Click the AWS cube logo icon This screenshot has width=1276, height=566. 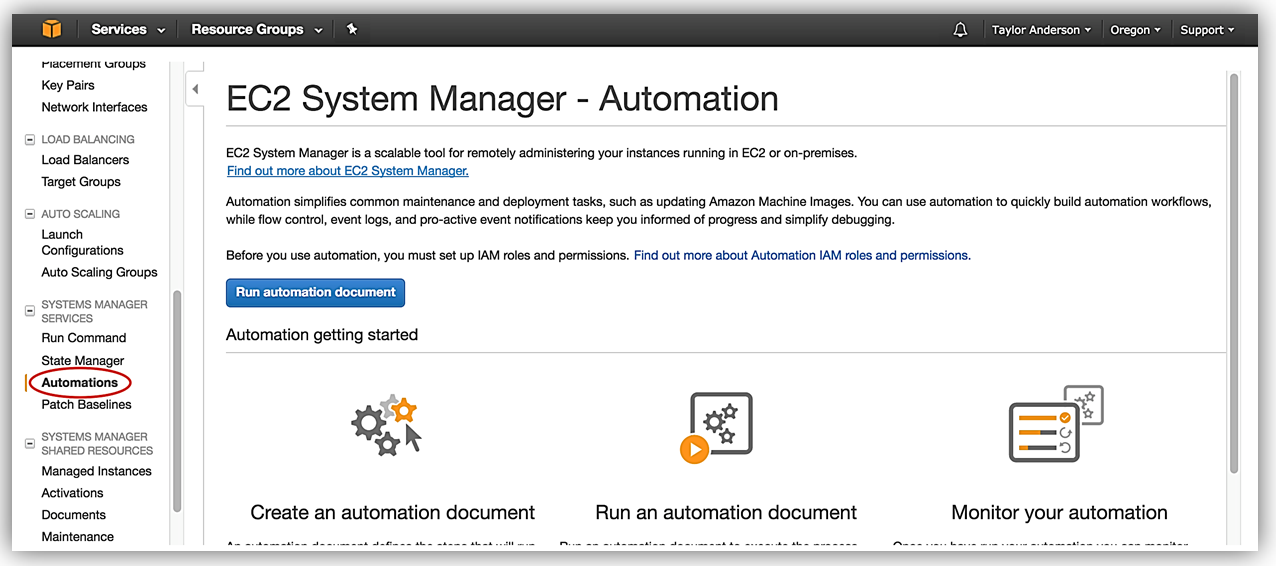click(x=51, y=30)
